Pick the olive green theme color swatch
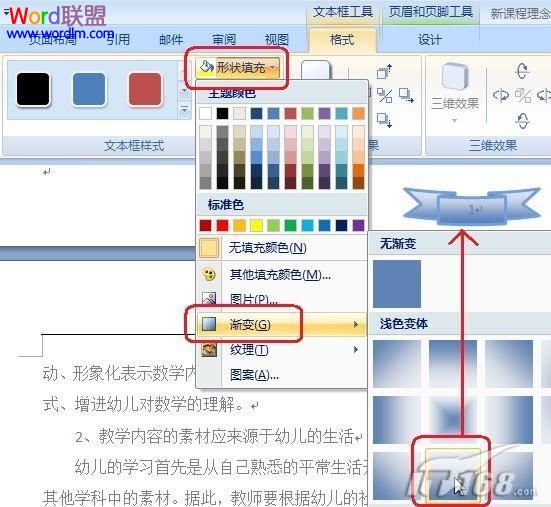Image resolution: width=551 pixels, height=507 pixels. [x=307, y=113]
